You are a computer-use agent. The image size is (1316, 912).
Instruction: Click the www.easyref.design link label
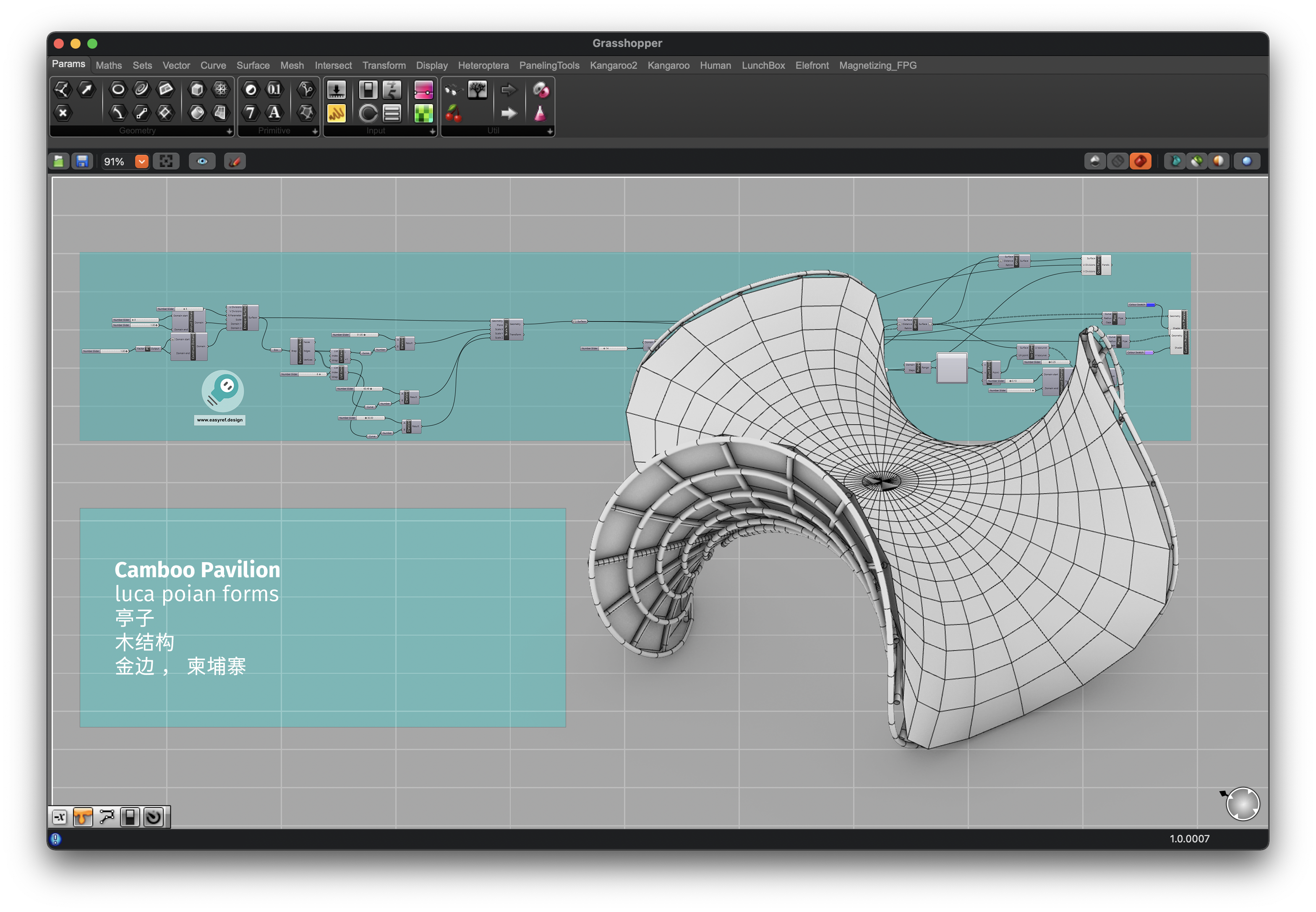click(x=219, y=420)
